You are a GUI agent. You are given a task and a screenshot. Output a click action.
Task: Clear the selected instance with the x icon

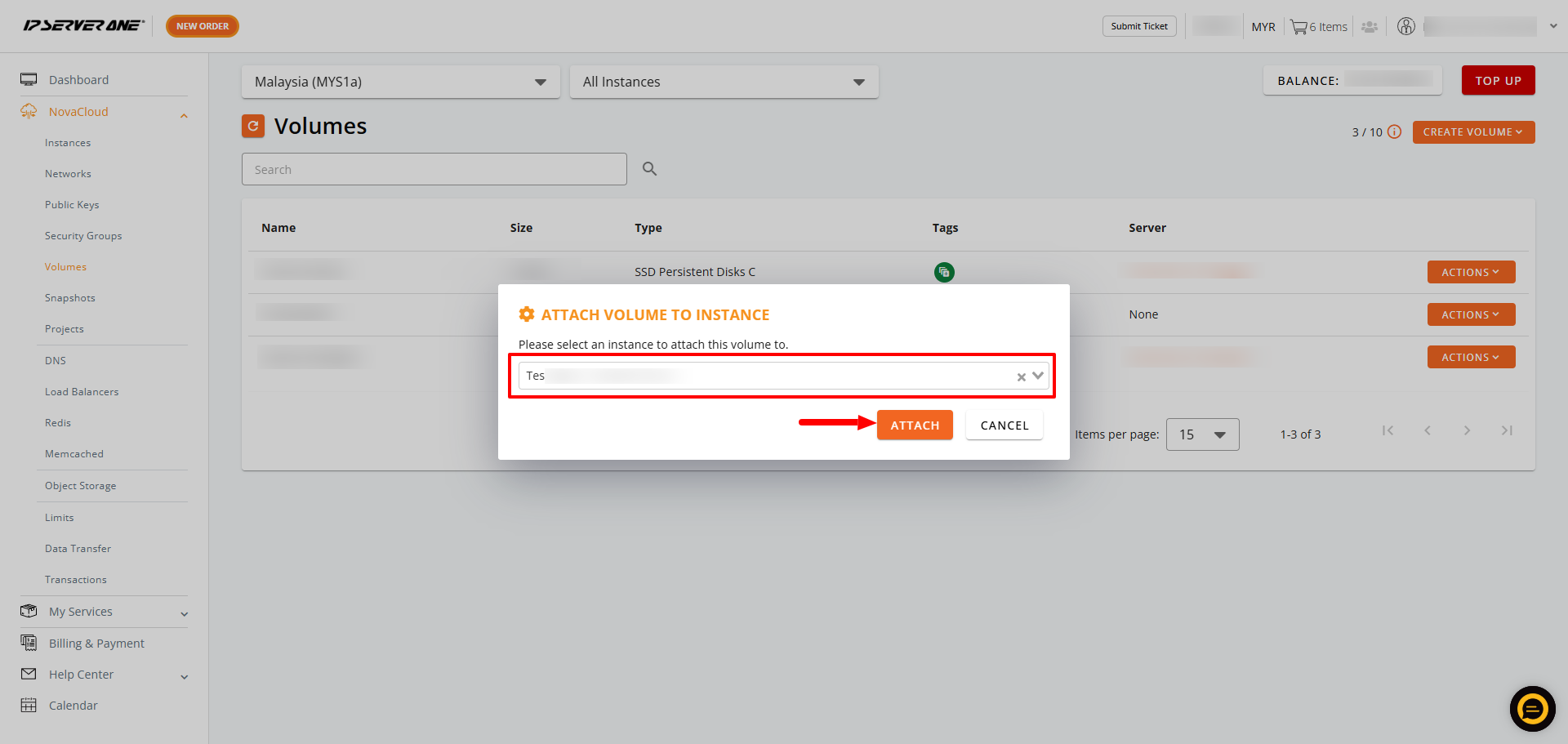[x=1021, y=376]
